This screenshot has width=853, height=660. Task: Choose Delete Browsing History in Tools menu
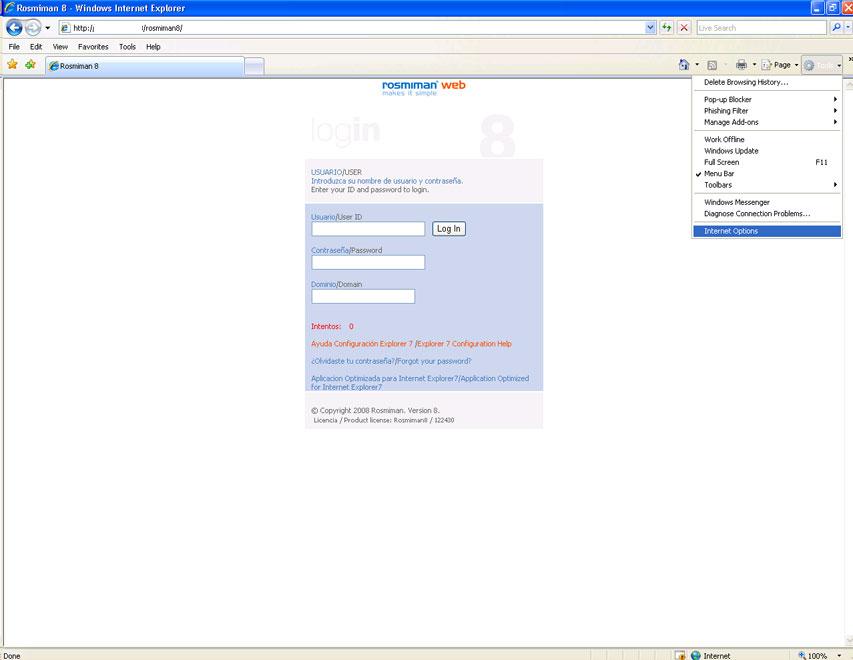pyautogui.click(x=767, y=82)
